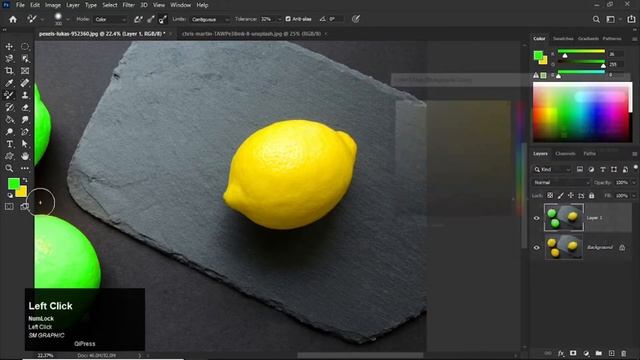Viewport: 640px width, 360px height.
Task: Enable Sampling: Once option
Action: click(151, 19)
